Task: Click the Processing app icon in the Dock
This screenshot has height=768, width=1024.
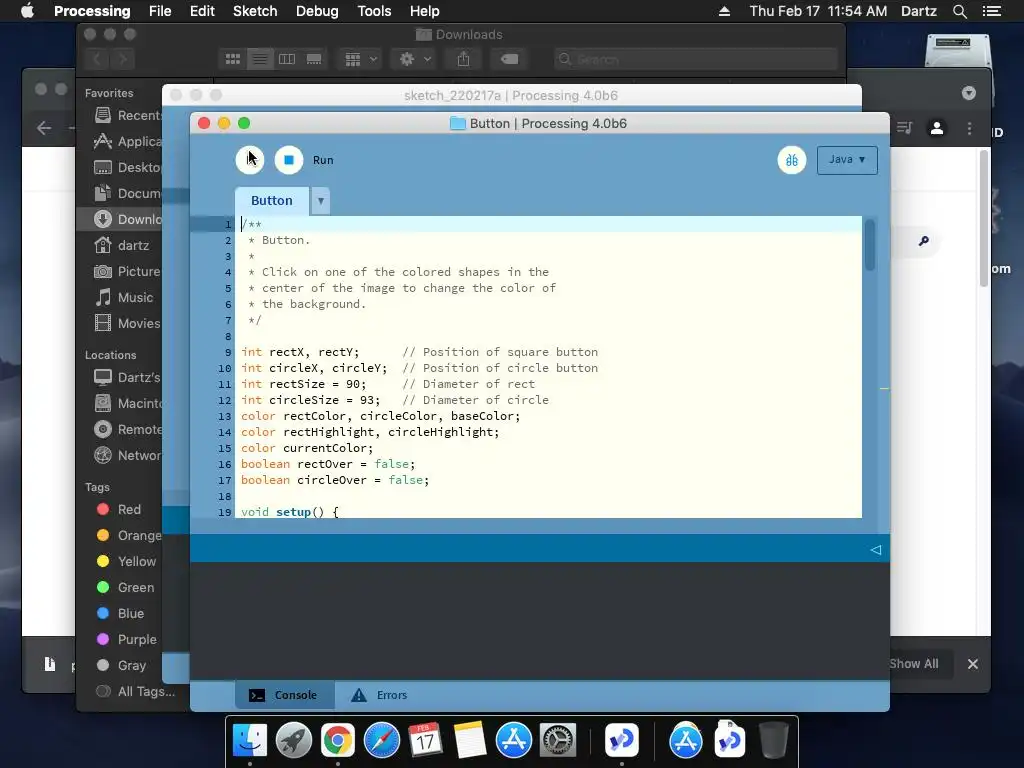Action: pyautogui.click(x=621, y=741)
